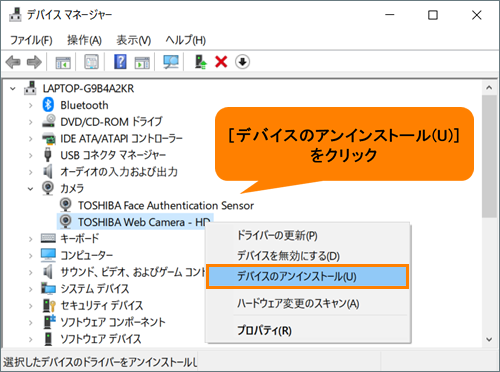500x372 pixels.
Task: Click the TOSHIBA Face Authentication Sensor icon
Action: point(66,205)
